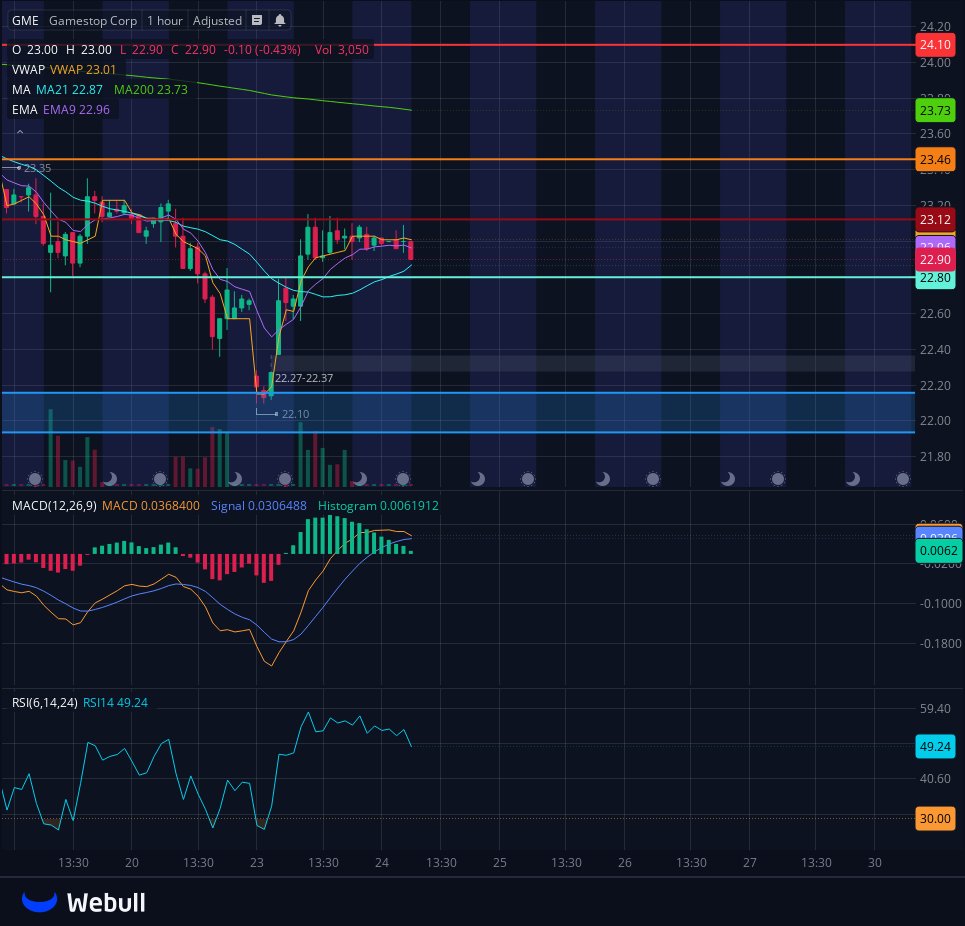The width and height of the screenshot is (965, 926).
Task: Select the Signal 0.0306488 legend value
Action: pos(258,506)
